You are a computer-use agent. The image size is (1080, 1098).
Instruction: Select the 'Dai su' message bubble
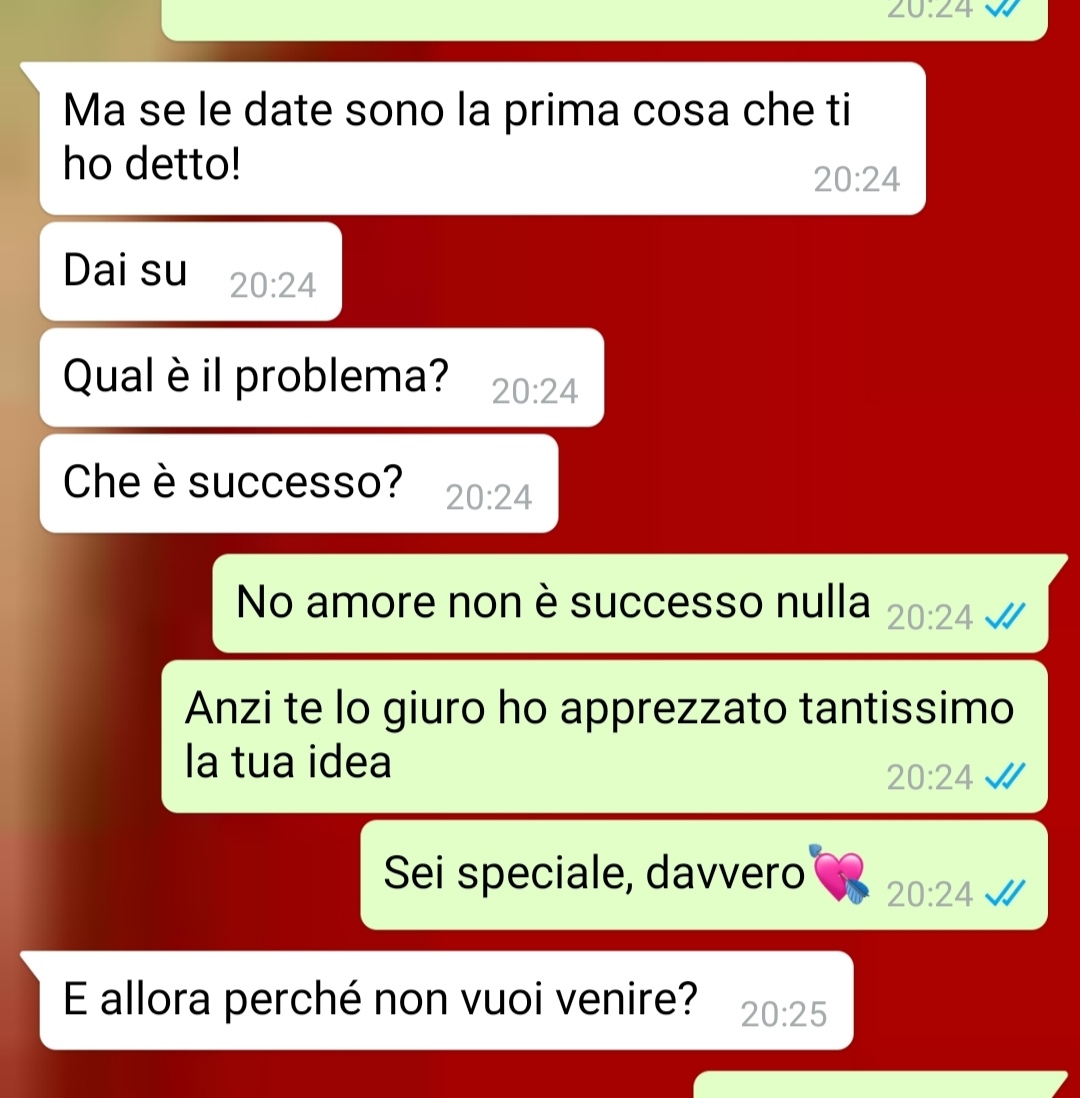[x=191, y=271]
